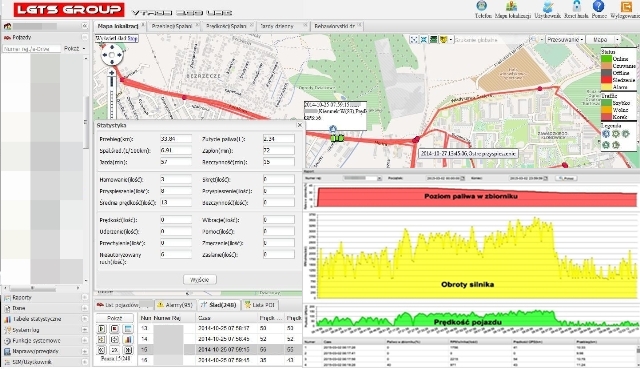Image resolution: width=640 pixels, height=369 pixels.
Task: Close the Statystyka dialog
Action: coord(299,125)
